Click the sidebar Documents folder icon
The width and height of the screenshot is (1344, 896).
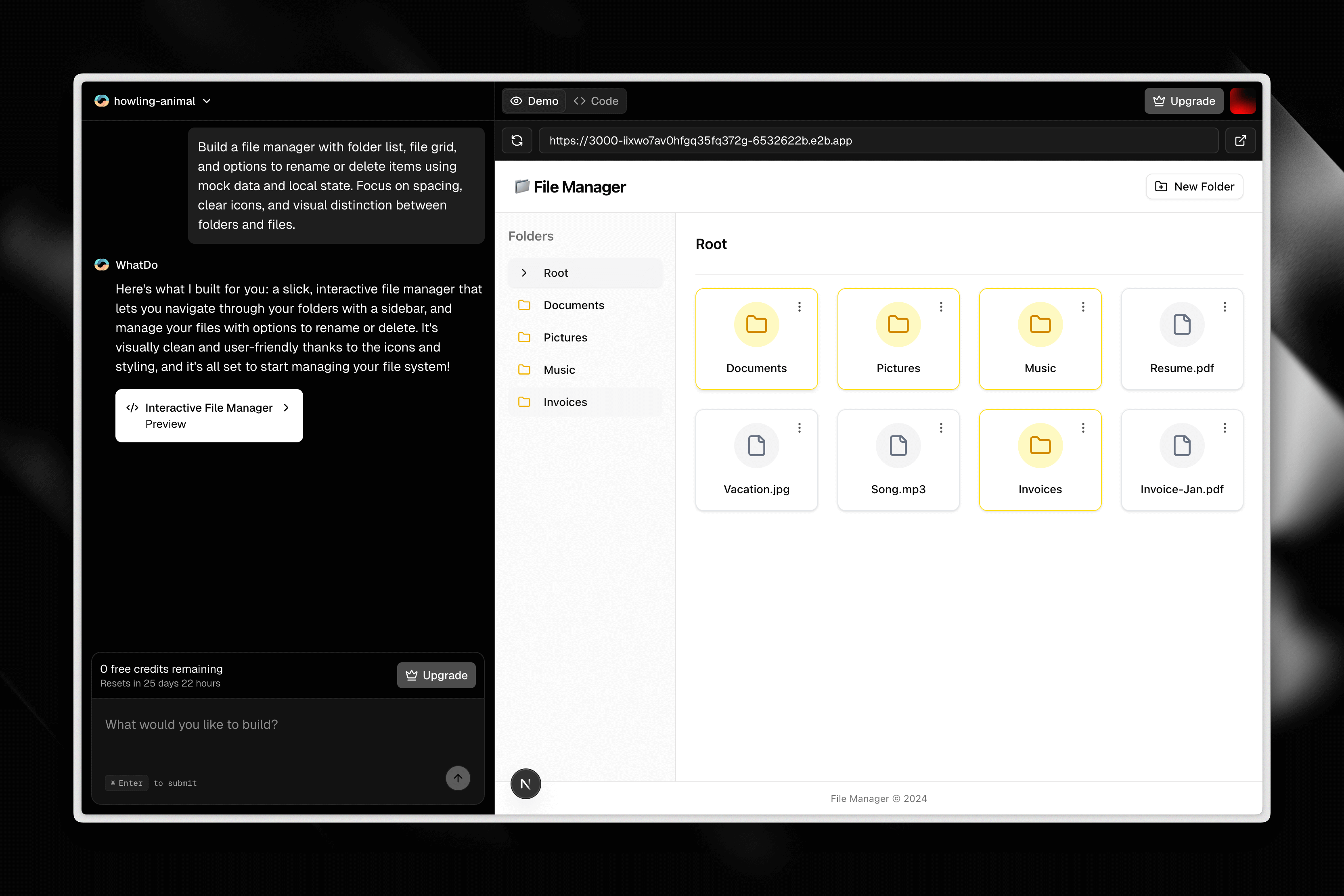(524, 305)
